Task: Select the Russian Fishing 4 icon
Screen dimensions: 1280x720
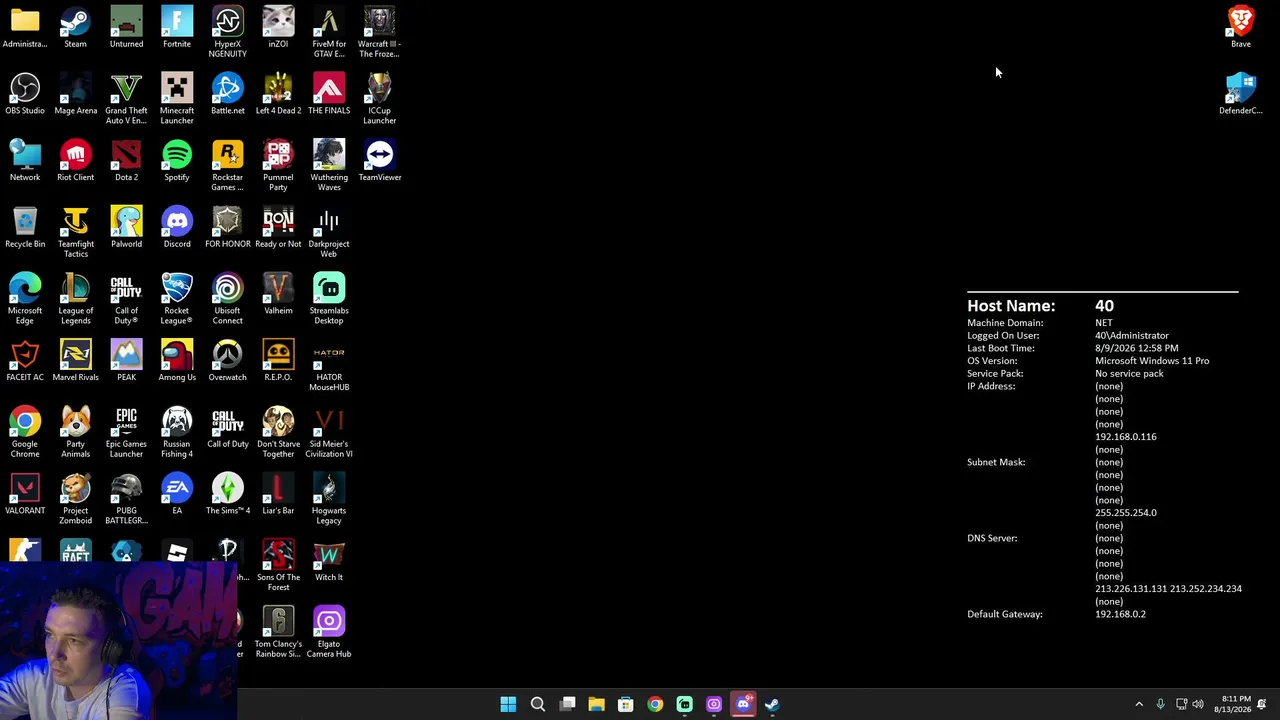Action: [177, 431]
